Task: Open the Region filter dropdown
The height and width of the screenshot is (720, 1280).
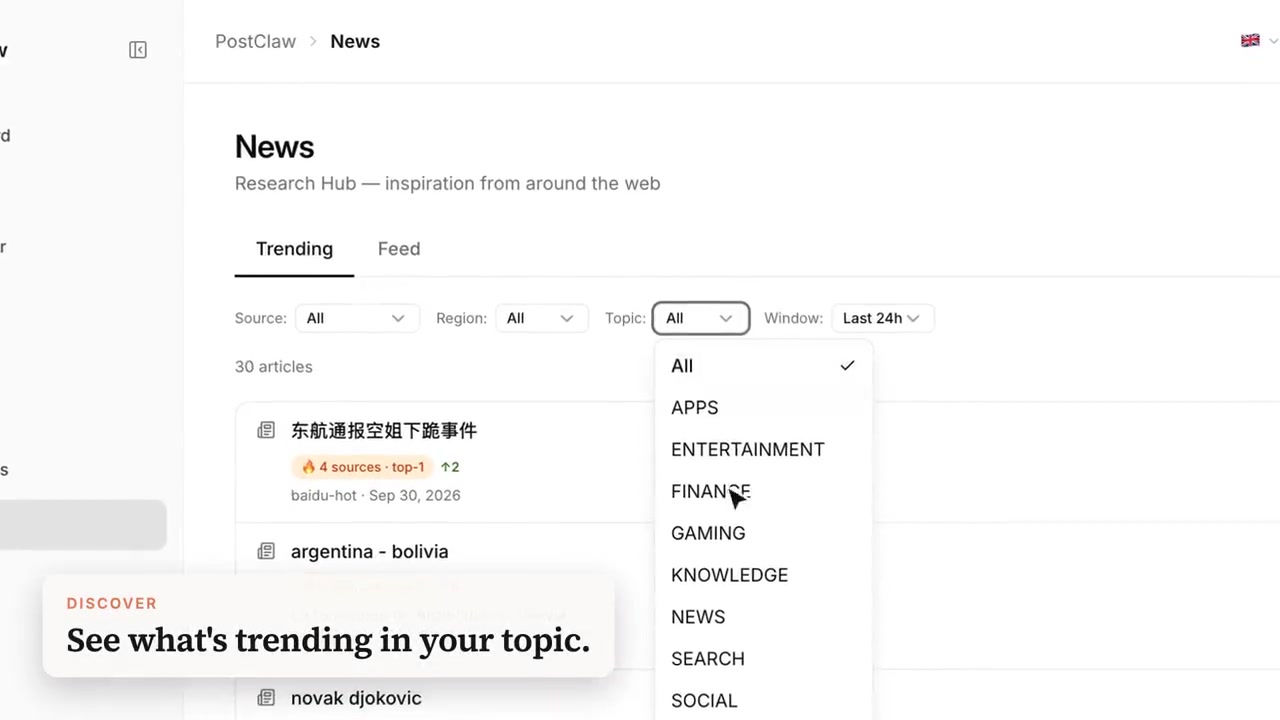Action: tap(541, 318)
